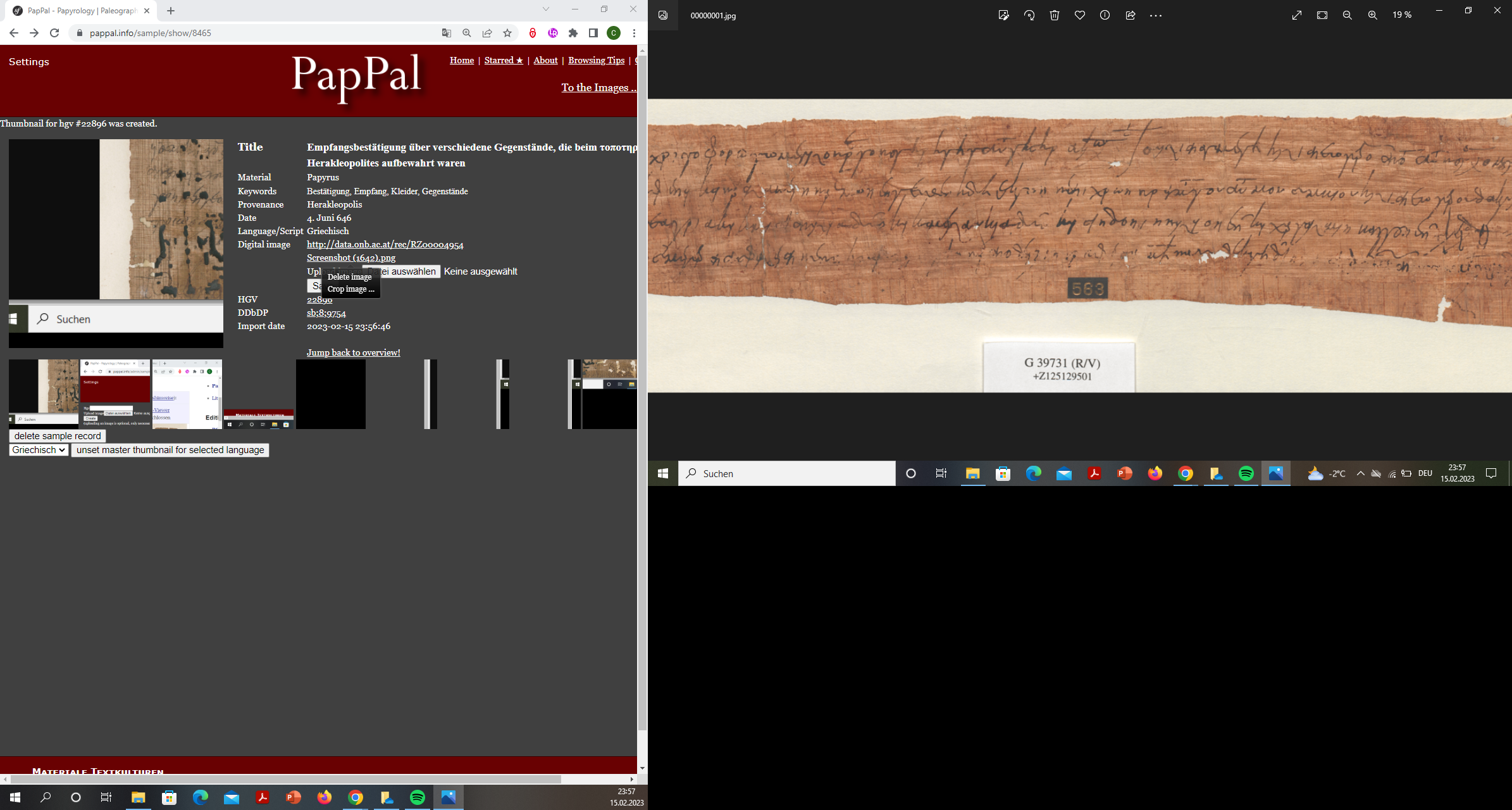Go back in Chrome browser

point(14,33)
